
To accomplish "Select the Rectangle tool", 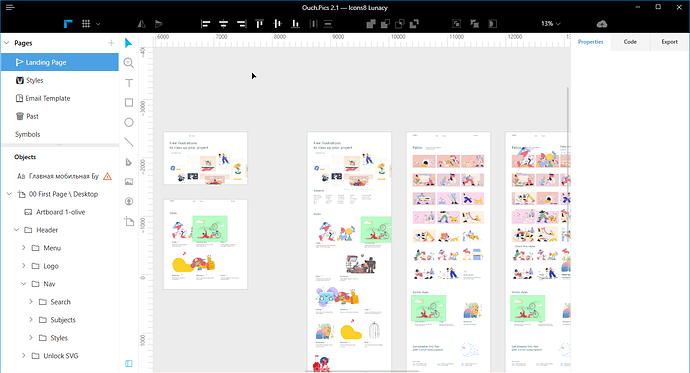I will 128,102.
